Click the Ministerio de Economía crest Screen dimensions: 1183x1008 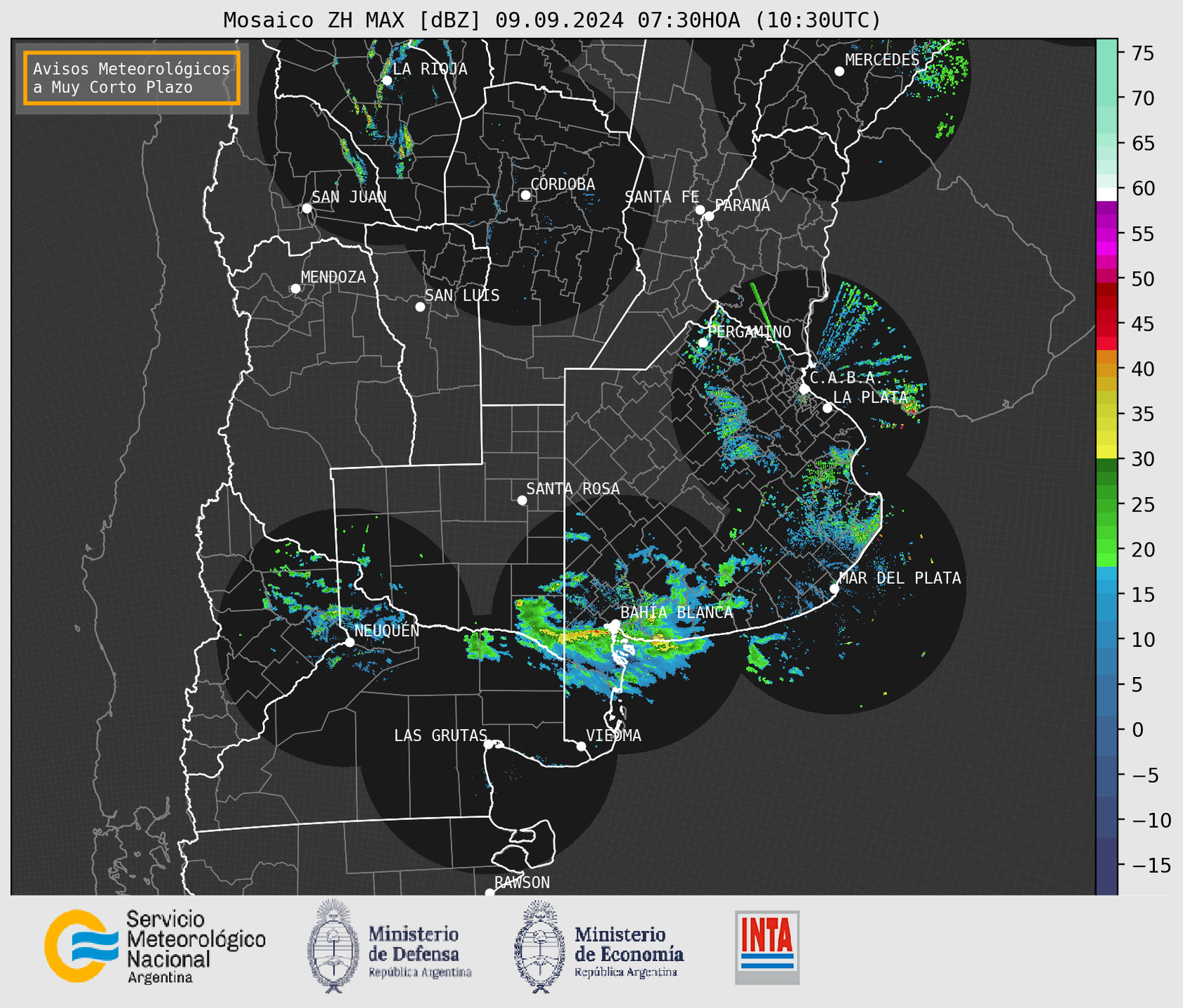point(540,946)
